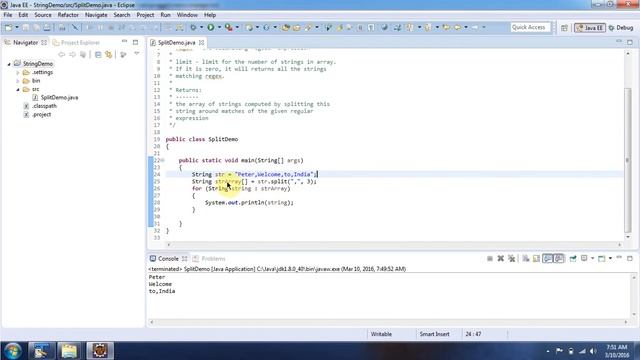Click Clear Console icon

click(526, 258)
